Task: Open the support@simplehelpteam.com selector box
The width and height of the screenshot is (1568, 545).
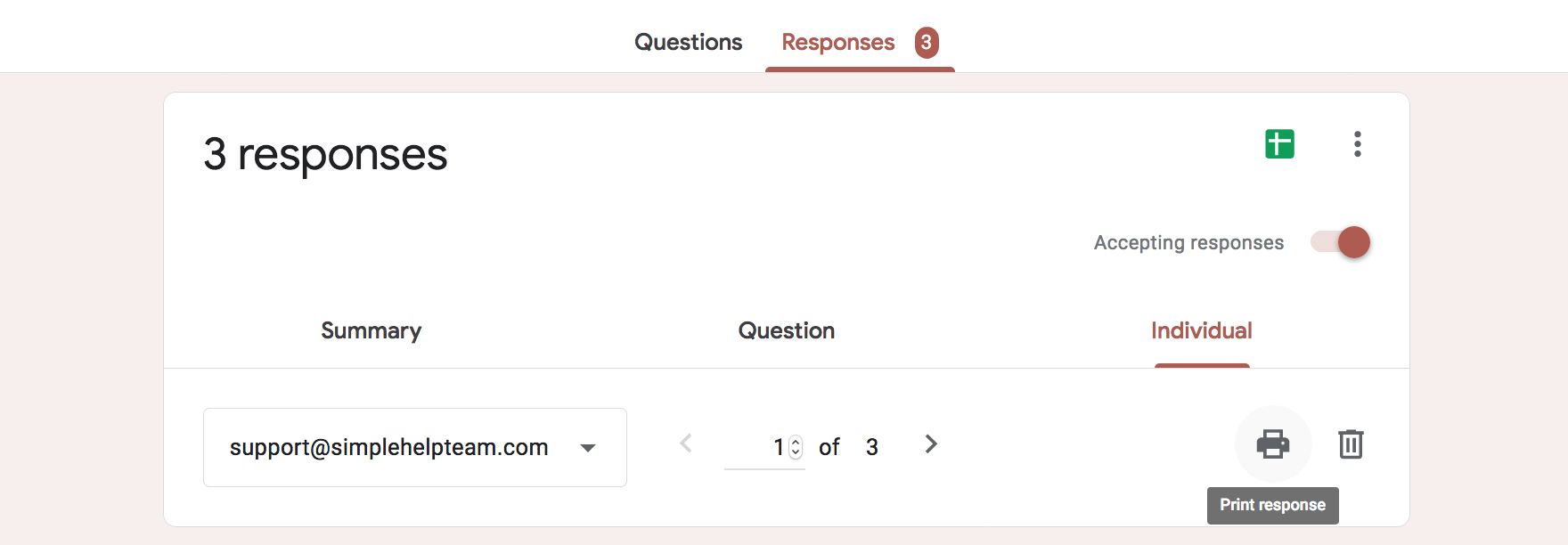Action: pyautogui.click(x=415, y=447)
